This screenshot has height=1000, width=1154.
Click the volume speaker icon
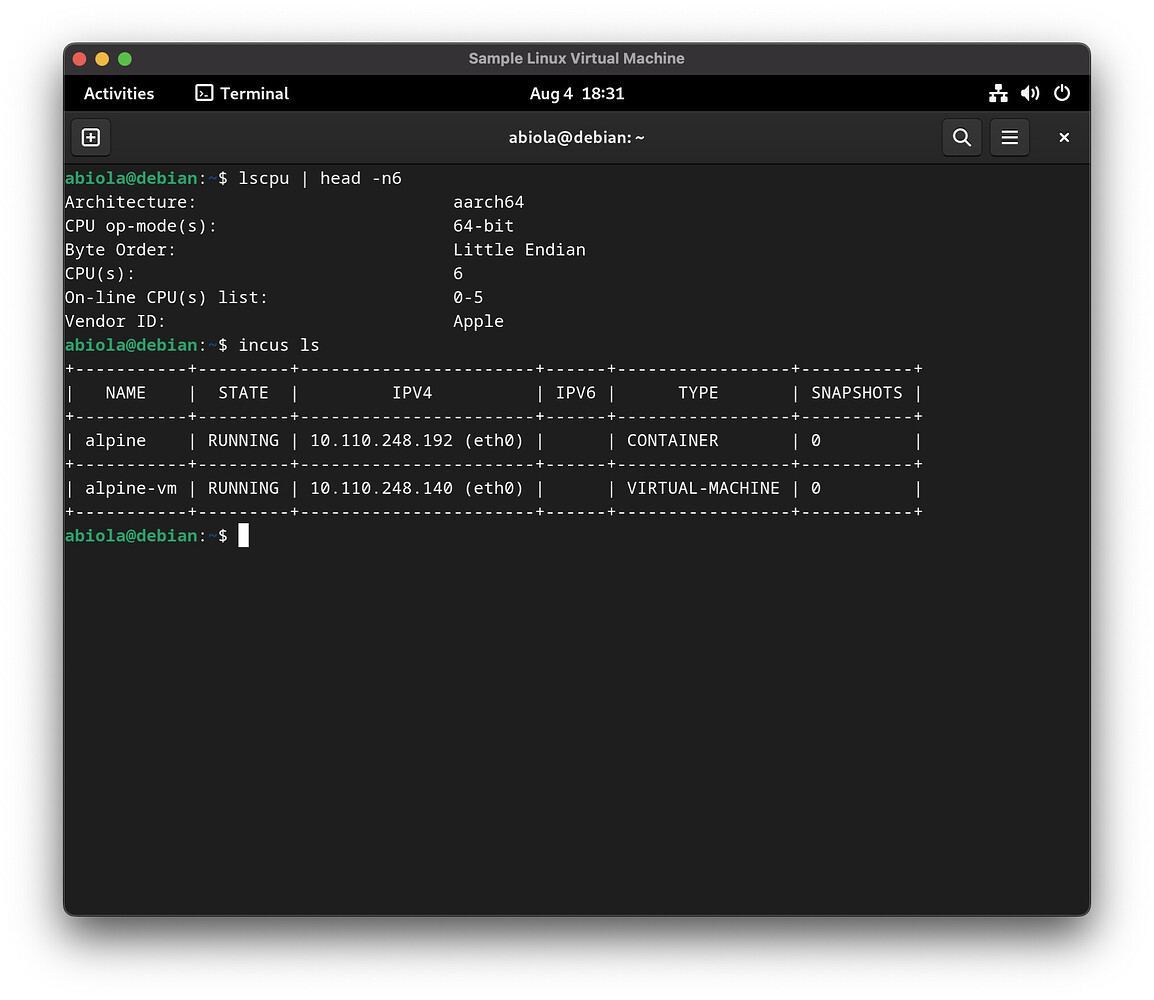point(1030,93)
